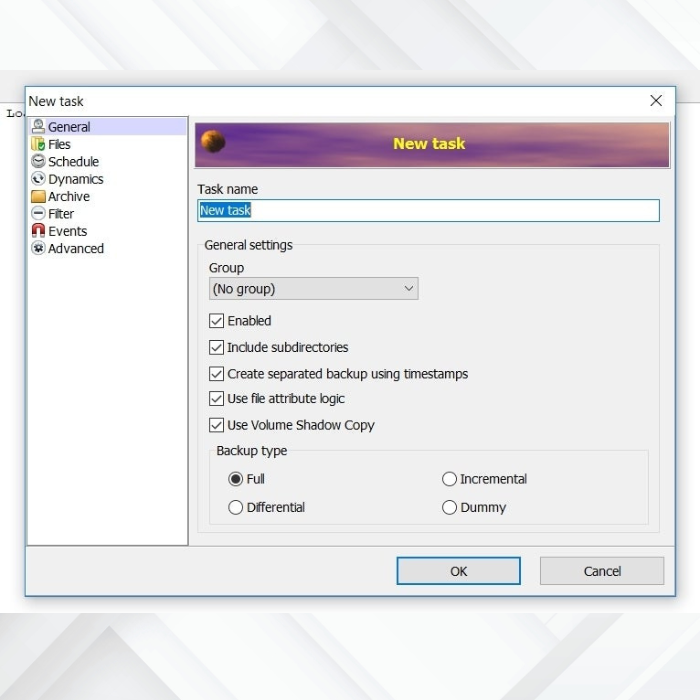
Task: Select Differential backup type
Action: pyautogui.click(x=235, y=507)
